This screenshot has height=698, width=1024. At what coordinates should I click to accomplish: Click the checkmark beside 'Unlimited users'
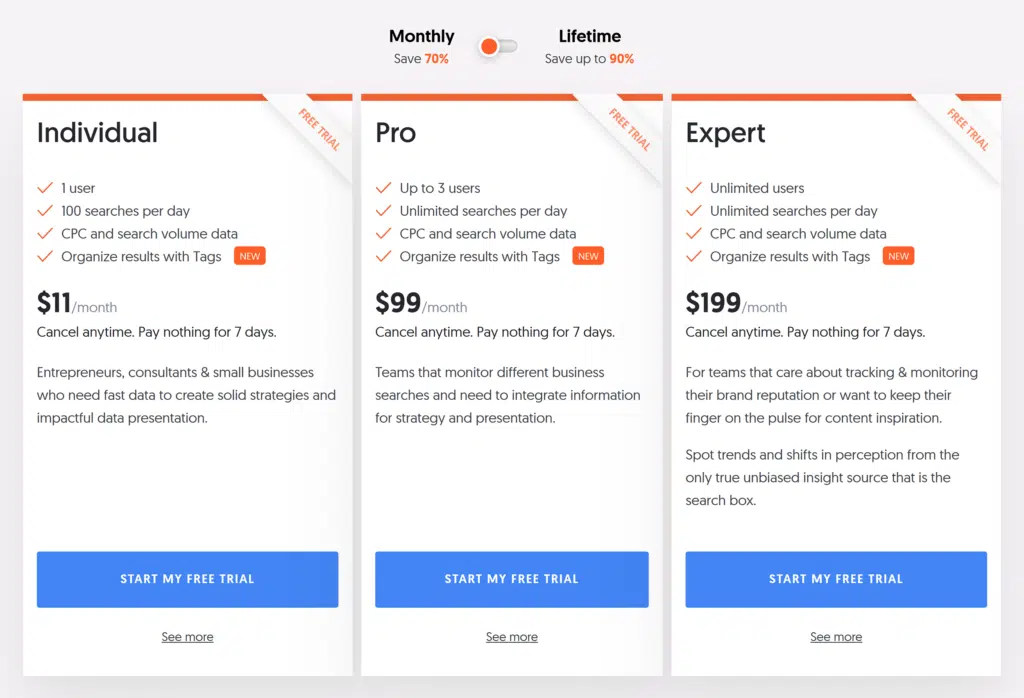point(693,188)
